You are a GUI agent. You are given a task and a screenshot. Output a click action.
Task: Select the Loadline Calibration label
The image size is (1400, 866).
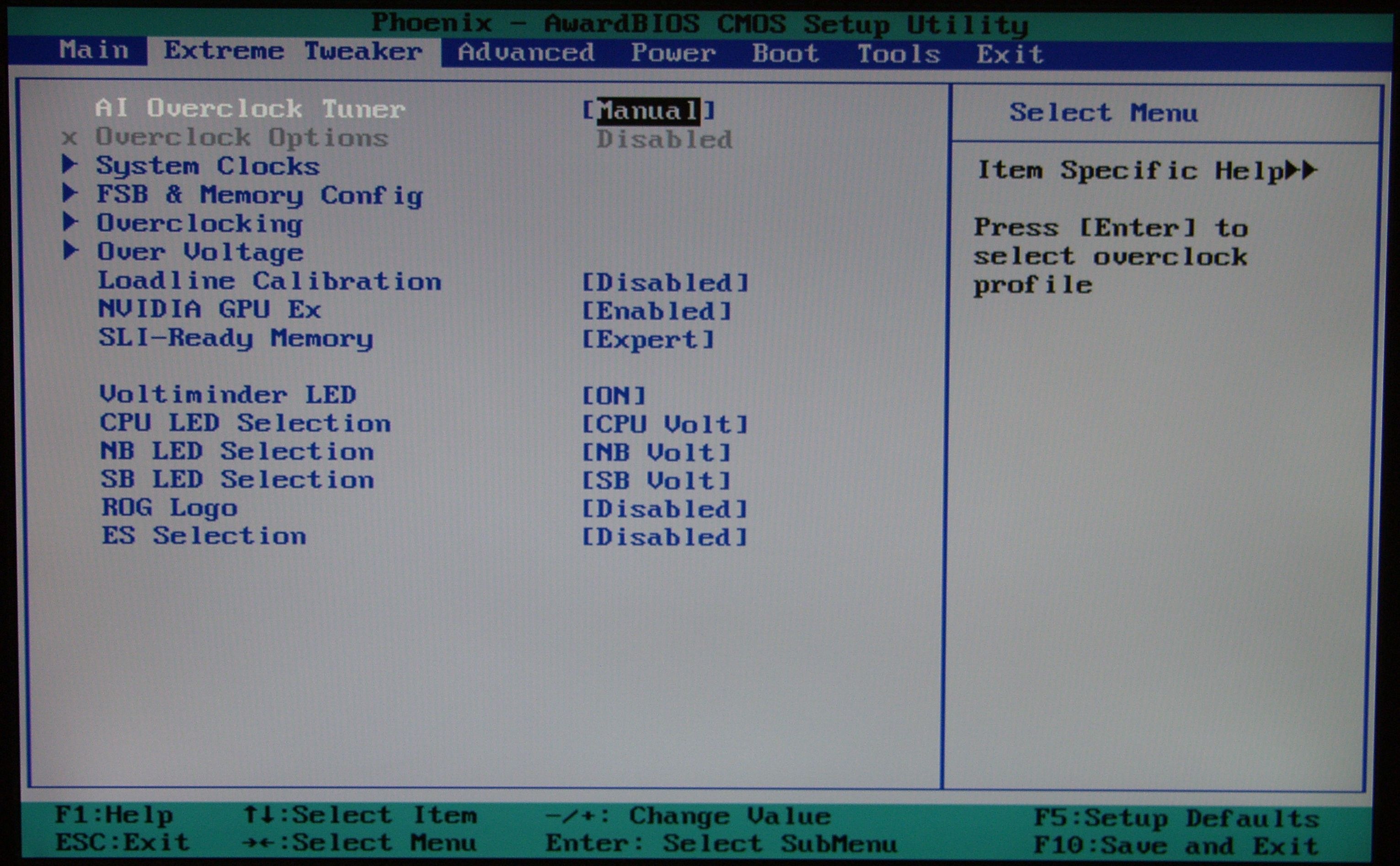coord(269,281)
